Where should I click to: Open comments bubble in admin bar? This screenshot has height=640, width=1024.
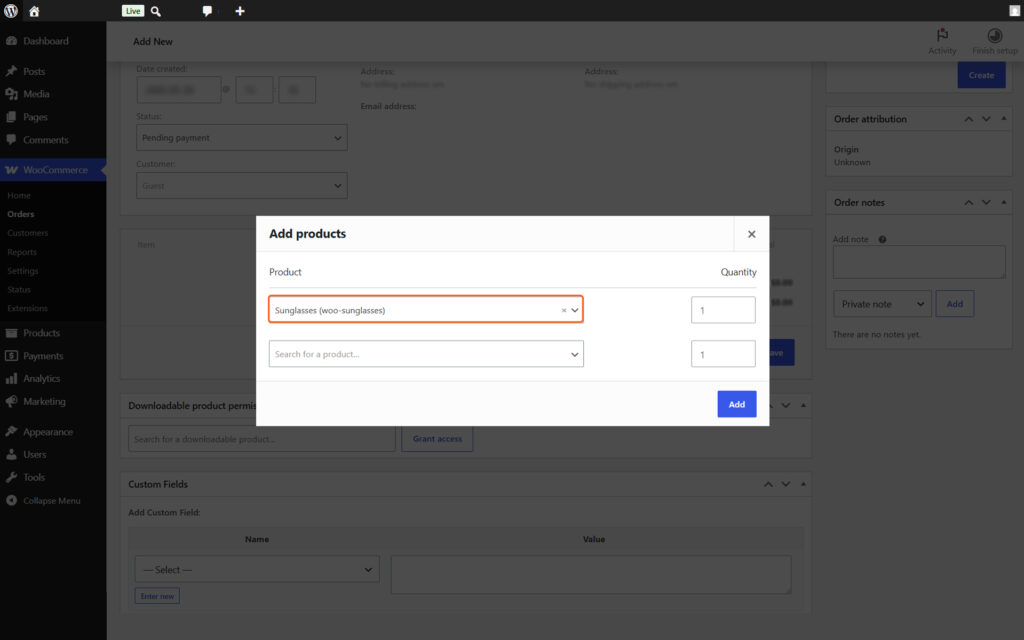tap(207, 11)
